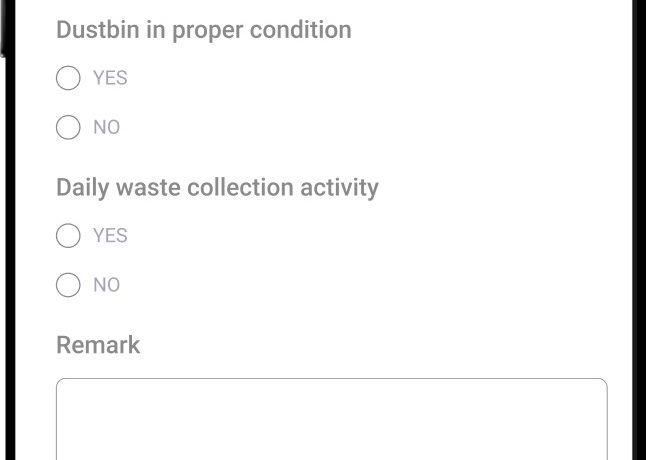Click the NO label under Dustbin condition
650x460 pixels.
106,127
